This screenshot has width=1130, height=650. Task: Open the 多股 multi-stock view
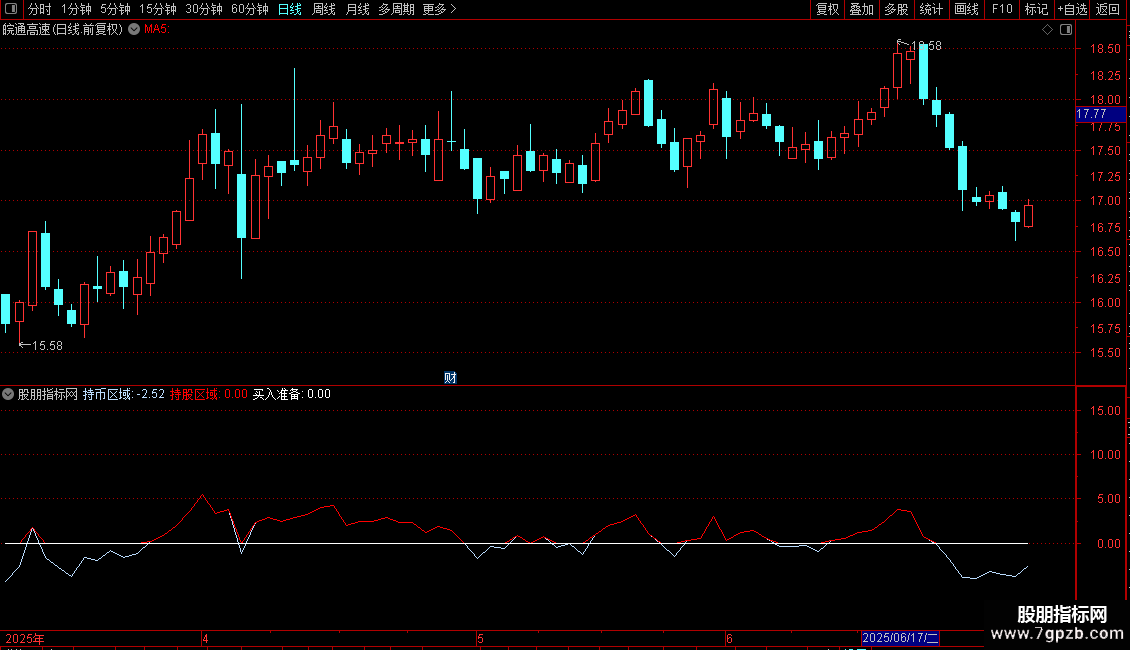(896, 9)
